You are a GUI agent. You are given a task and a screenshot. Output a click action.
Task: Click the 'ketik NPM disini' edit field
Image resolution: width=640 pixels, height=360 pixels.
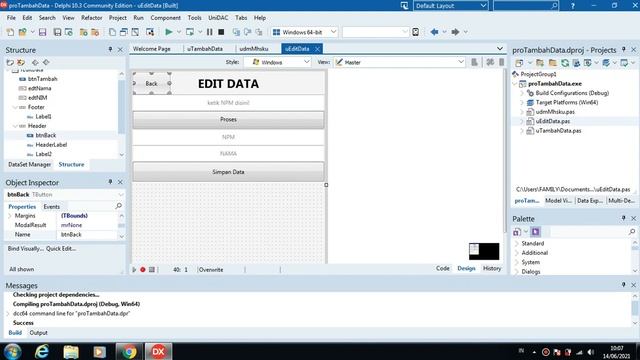pos(228,103)
